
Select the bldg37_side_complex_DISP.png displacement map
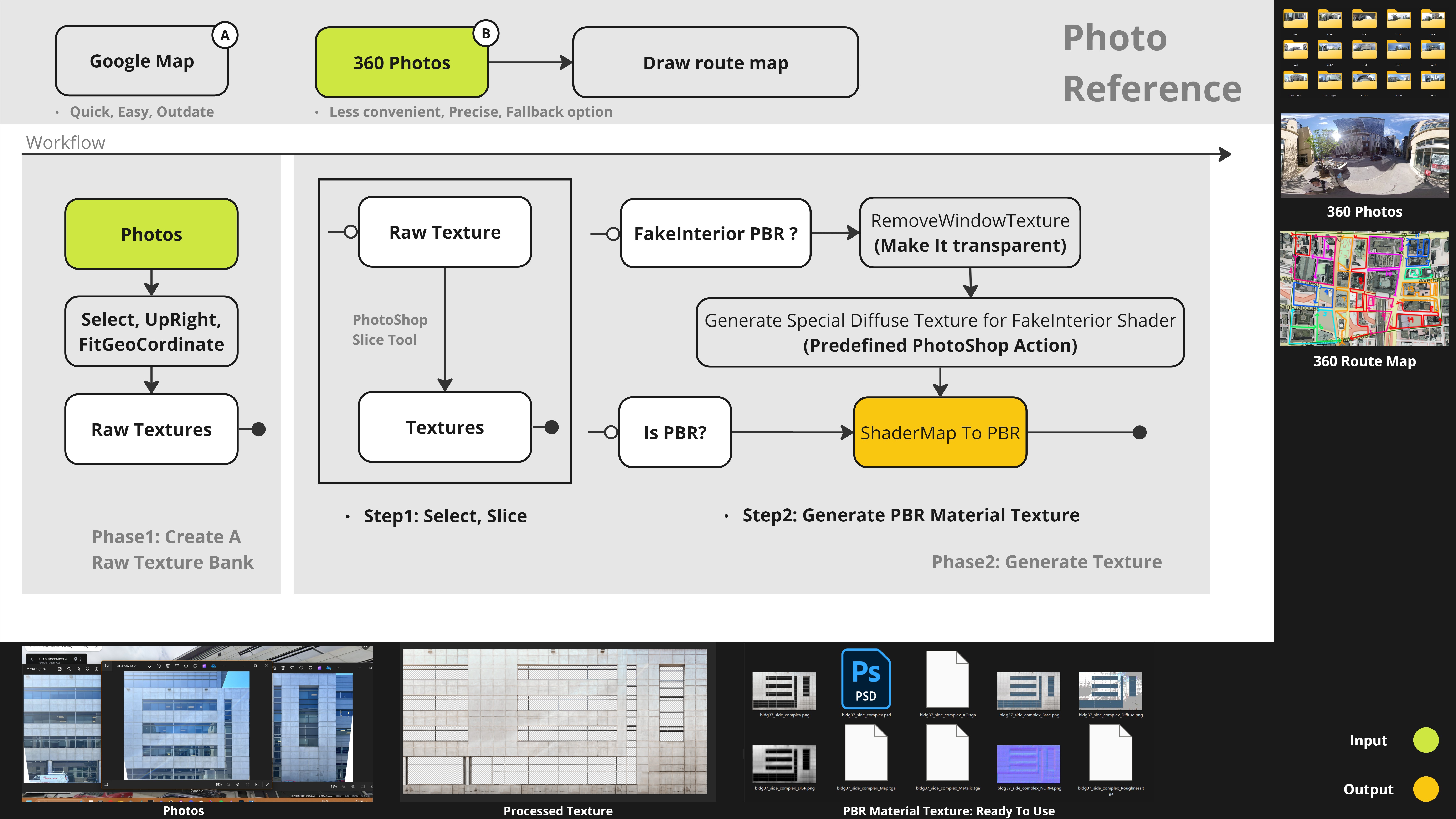(x=784, y=764)
